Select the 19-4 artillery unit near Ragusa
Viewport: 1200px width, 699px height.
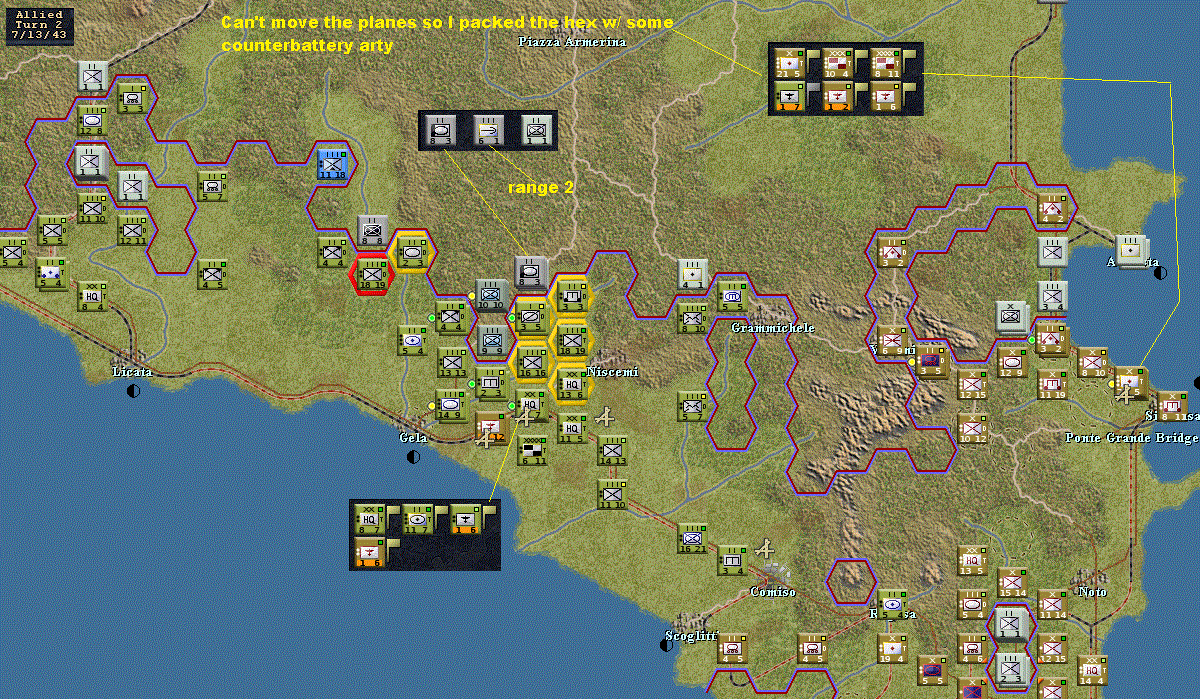click(891, 647)
